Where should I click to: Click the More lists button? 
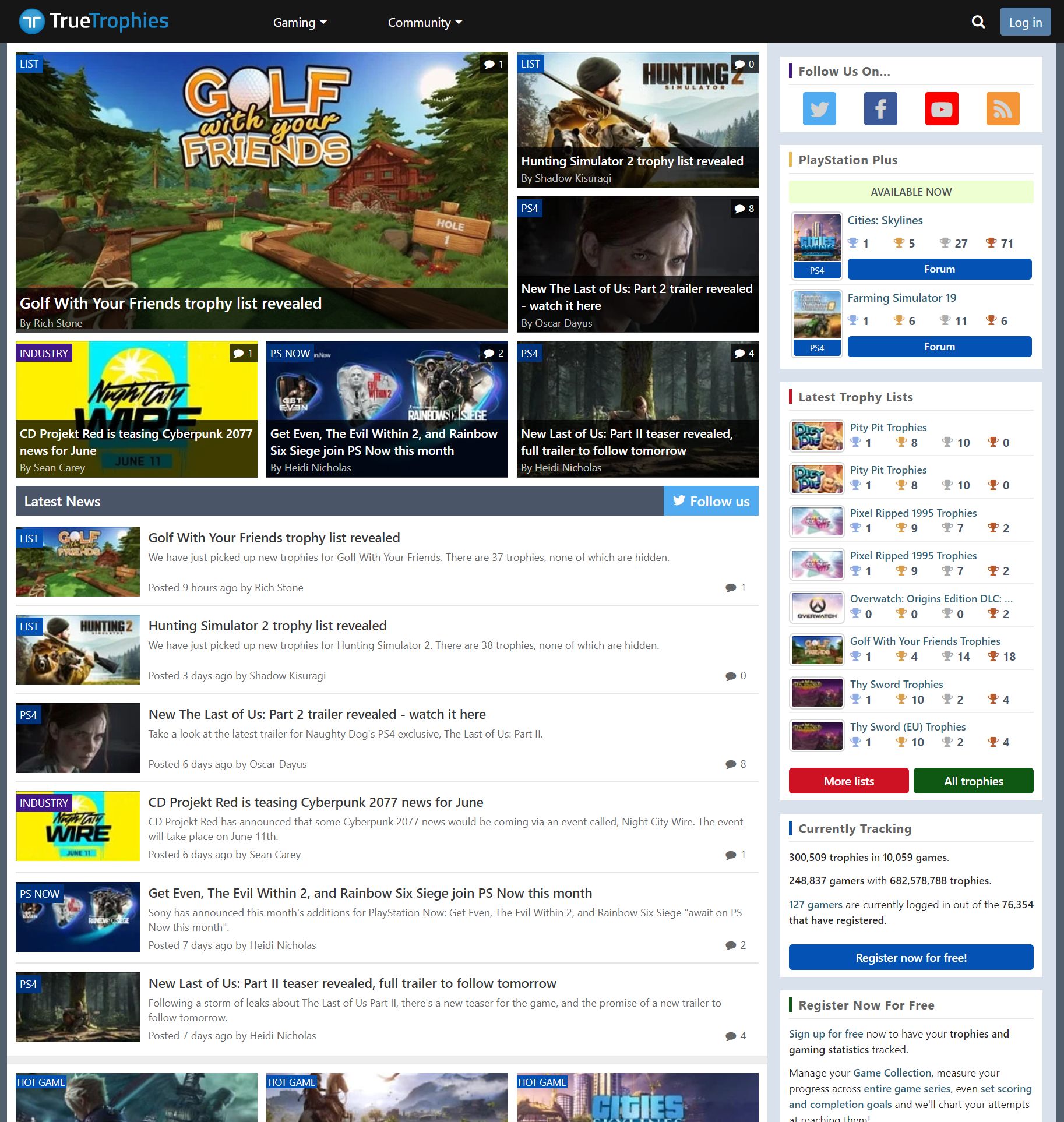tap(848, 781)
